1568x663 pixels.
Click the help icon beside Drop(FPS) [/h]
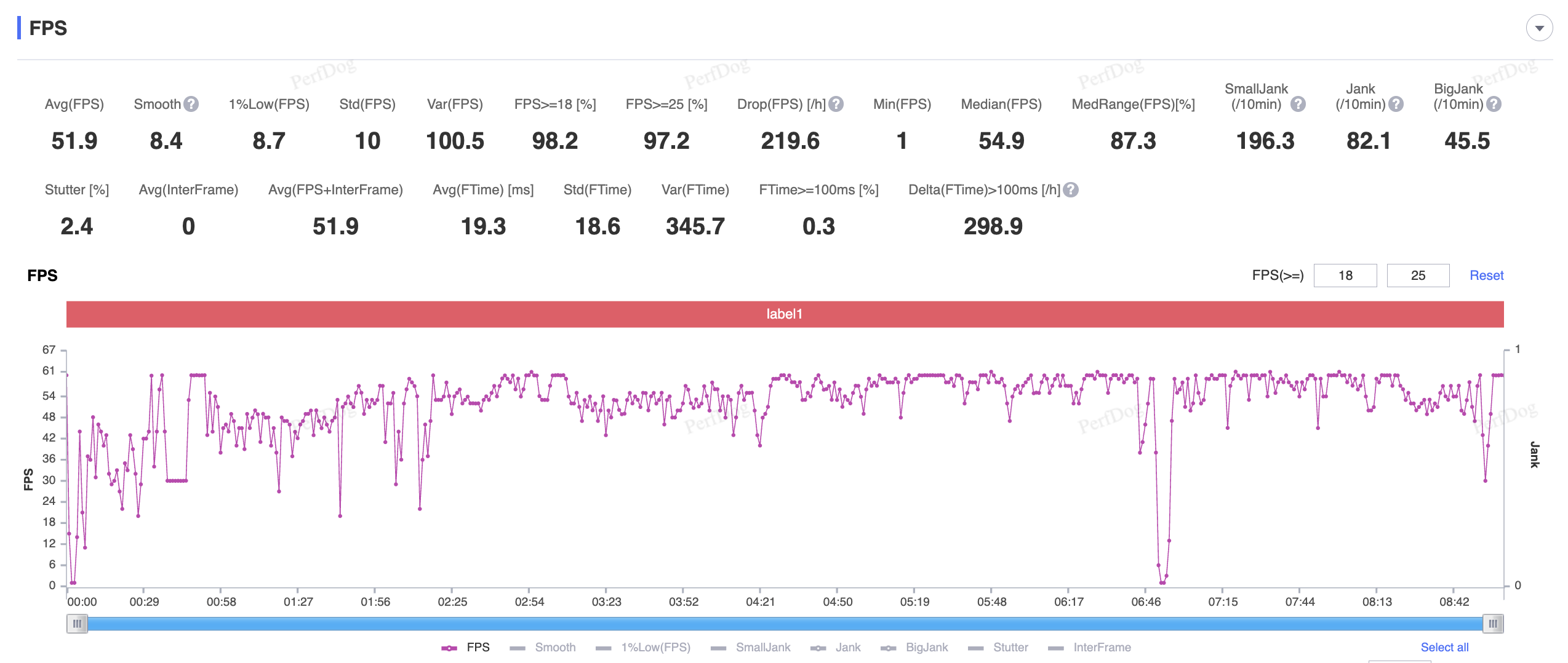836,104
